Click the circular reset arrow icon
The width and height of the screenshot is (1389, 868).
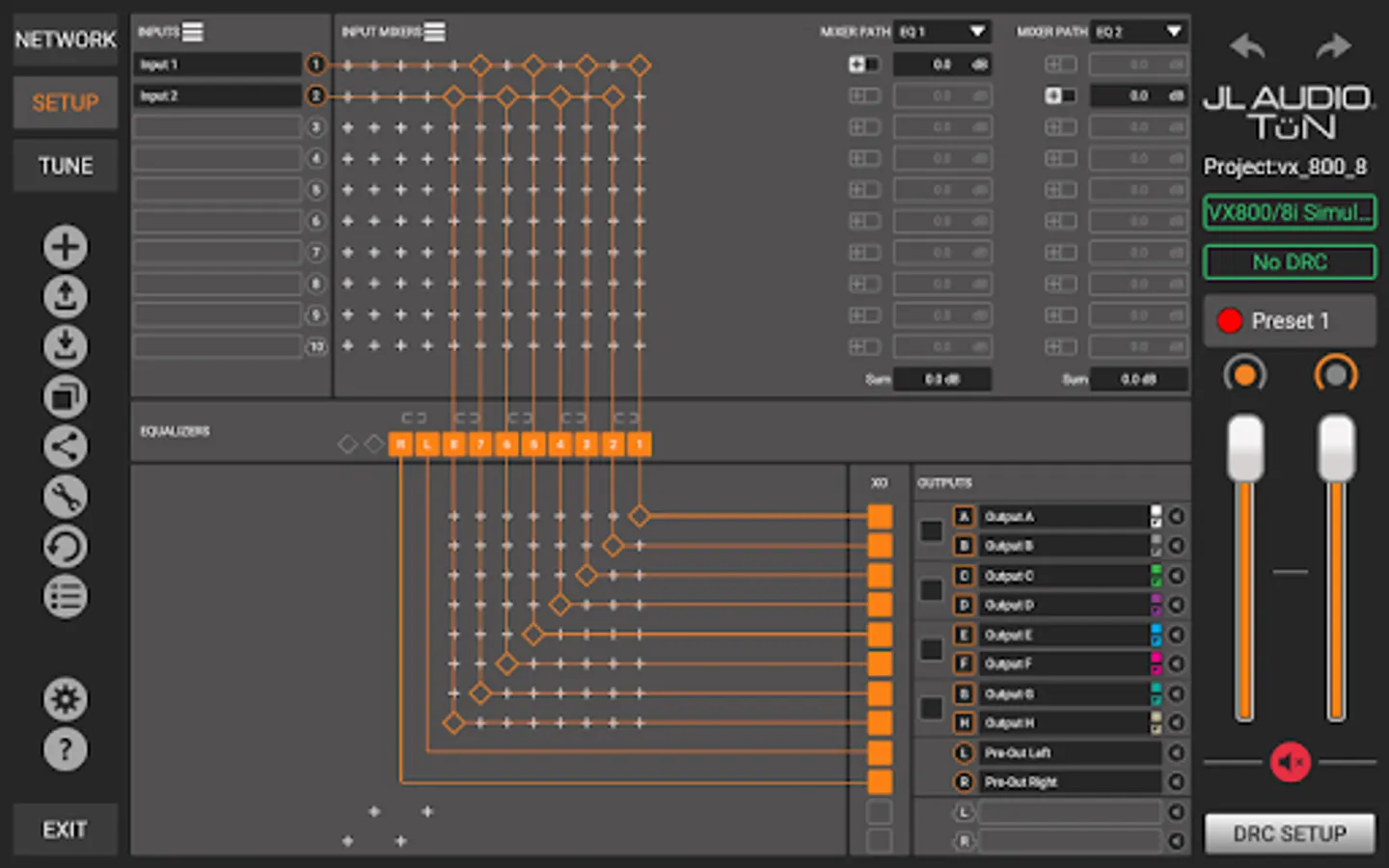66,547
